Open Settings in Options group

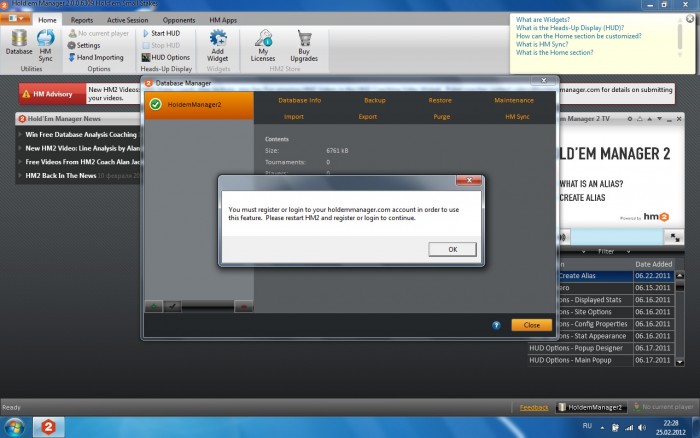pos(84,45)
